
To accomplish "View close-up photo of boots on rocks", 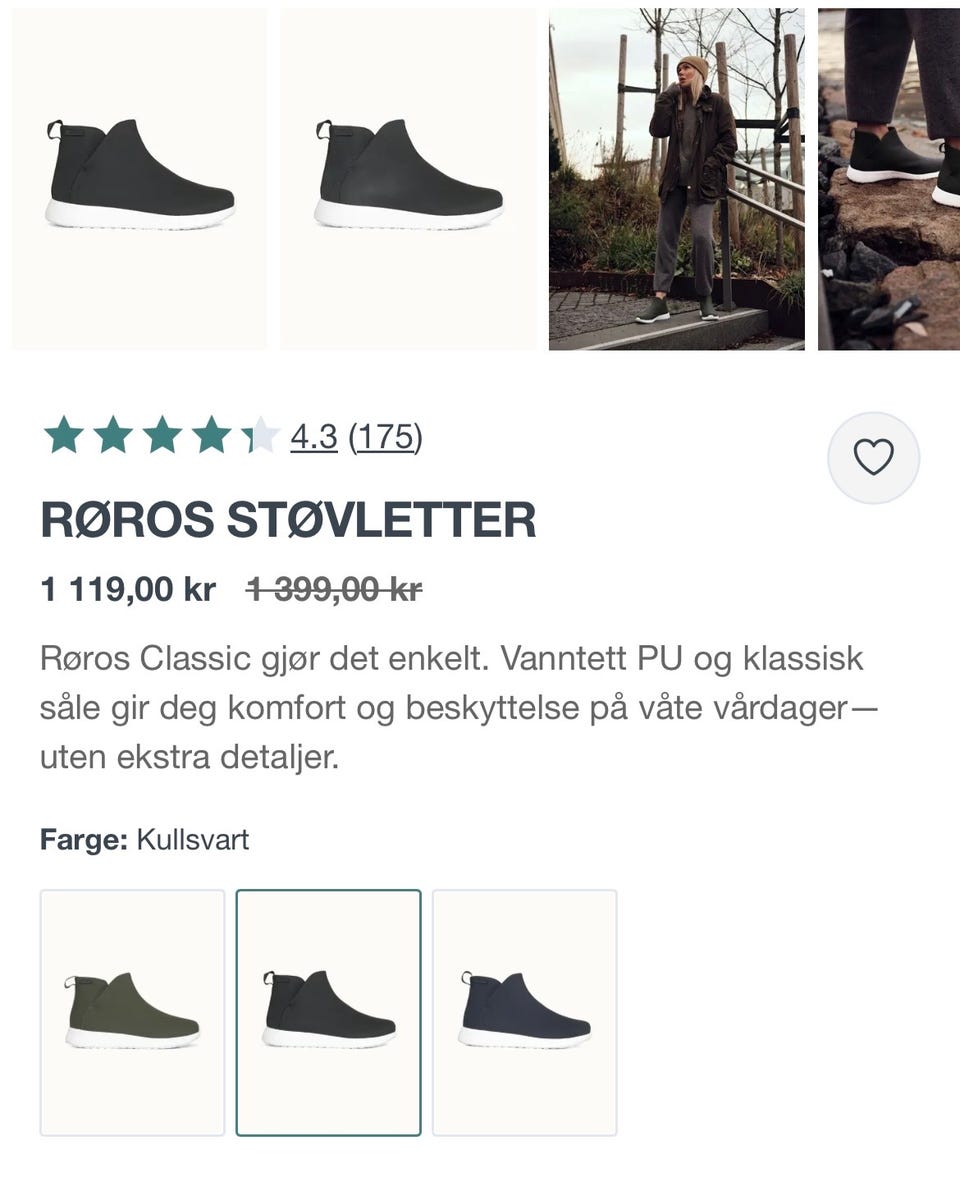I will pyautogui.click(x=889, y=179).
